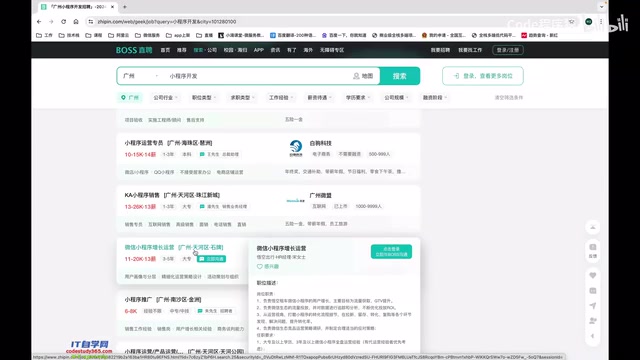640x360 pixels.
Task: Click the 我要招聘 link
Action: (x=440, y=50)
